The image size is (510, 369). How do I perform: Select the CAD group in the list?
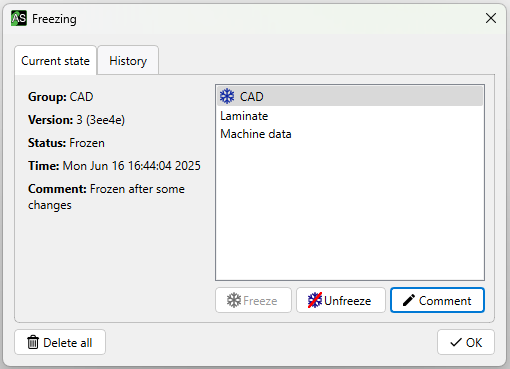click(x=350, y=96)
